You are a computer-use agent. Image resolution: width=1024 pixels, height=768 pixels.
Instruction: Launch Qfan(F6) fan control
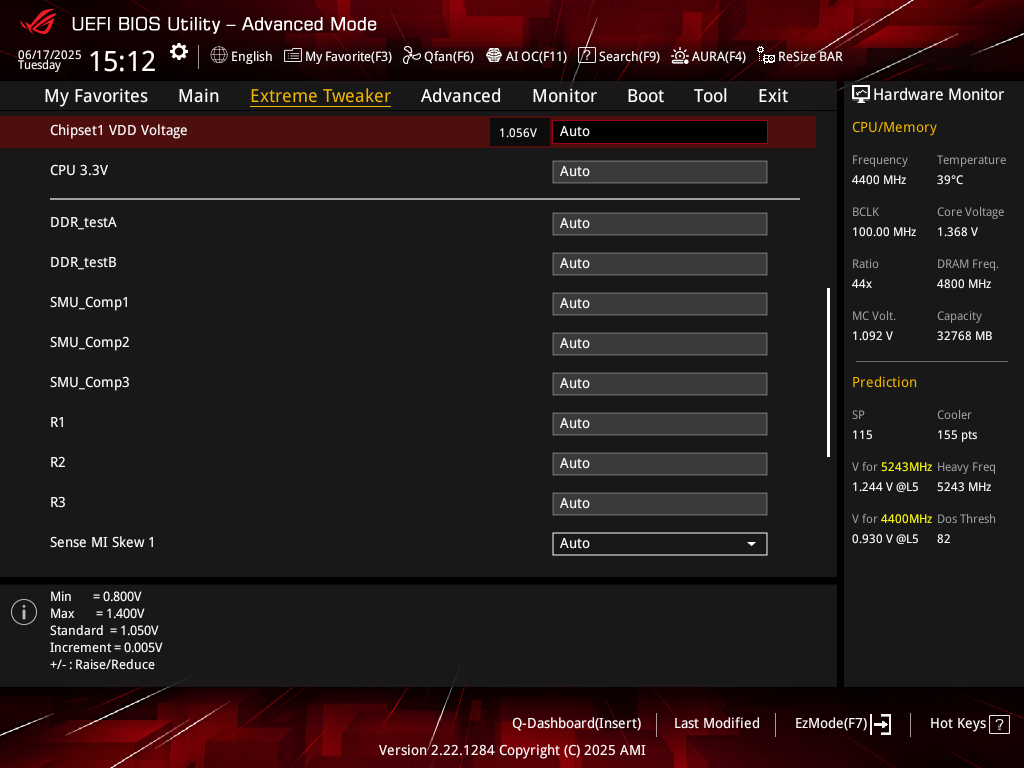click(438, 56)
